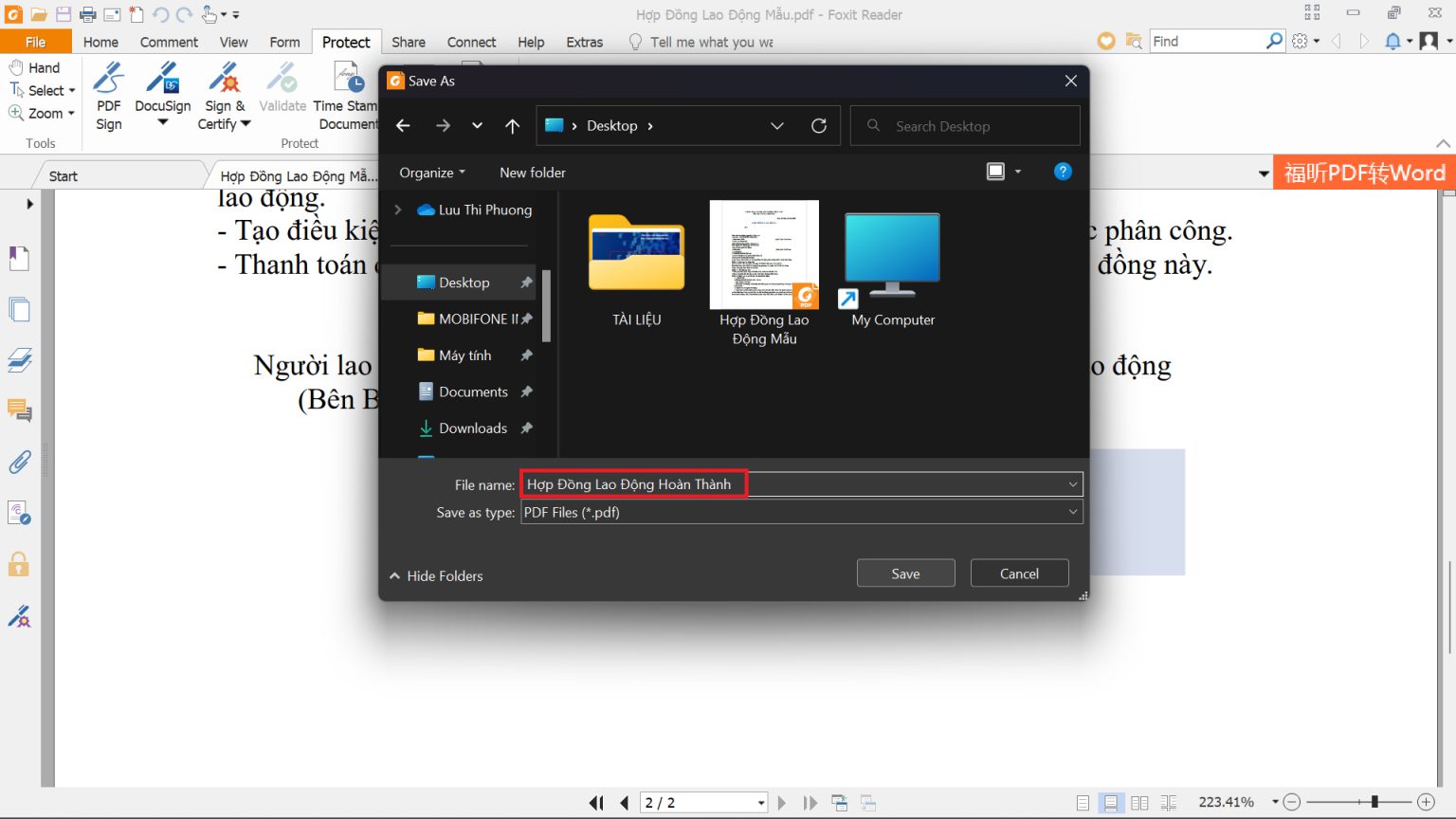The width and height of the screenshot is (1456, 819).
Task: Enable facing pages view mode
Action: pos(1138,801)
